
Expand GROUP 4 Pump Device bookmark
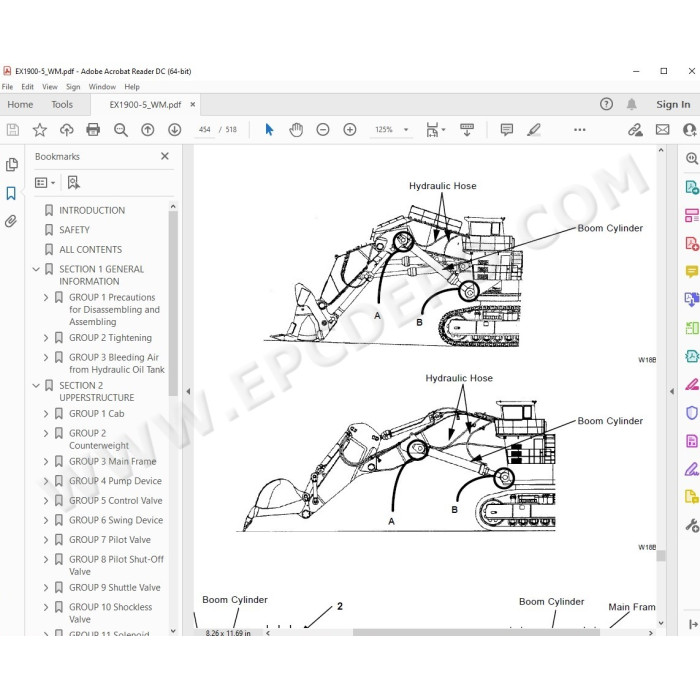46,481
